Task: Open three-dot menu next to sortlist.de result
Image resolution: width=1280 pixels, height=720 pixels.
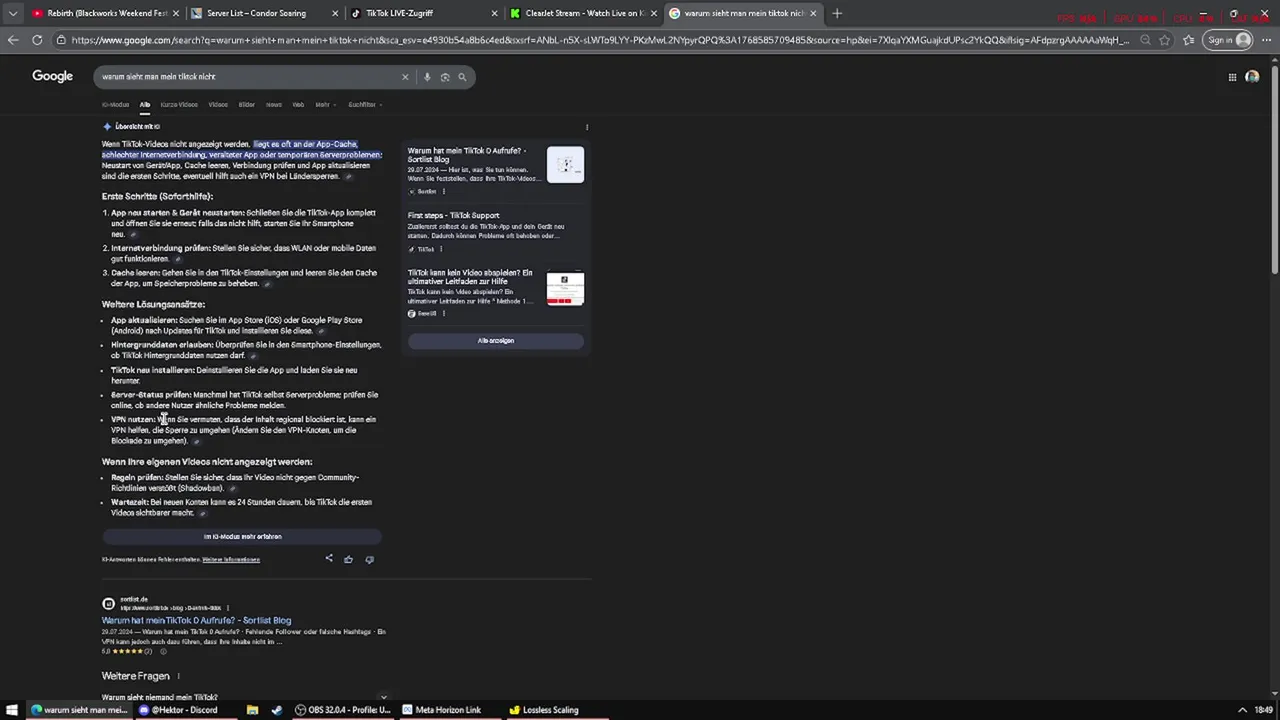Action: coord(227,607)
